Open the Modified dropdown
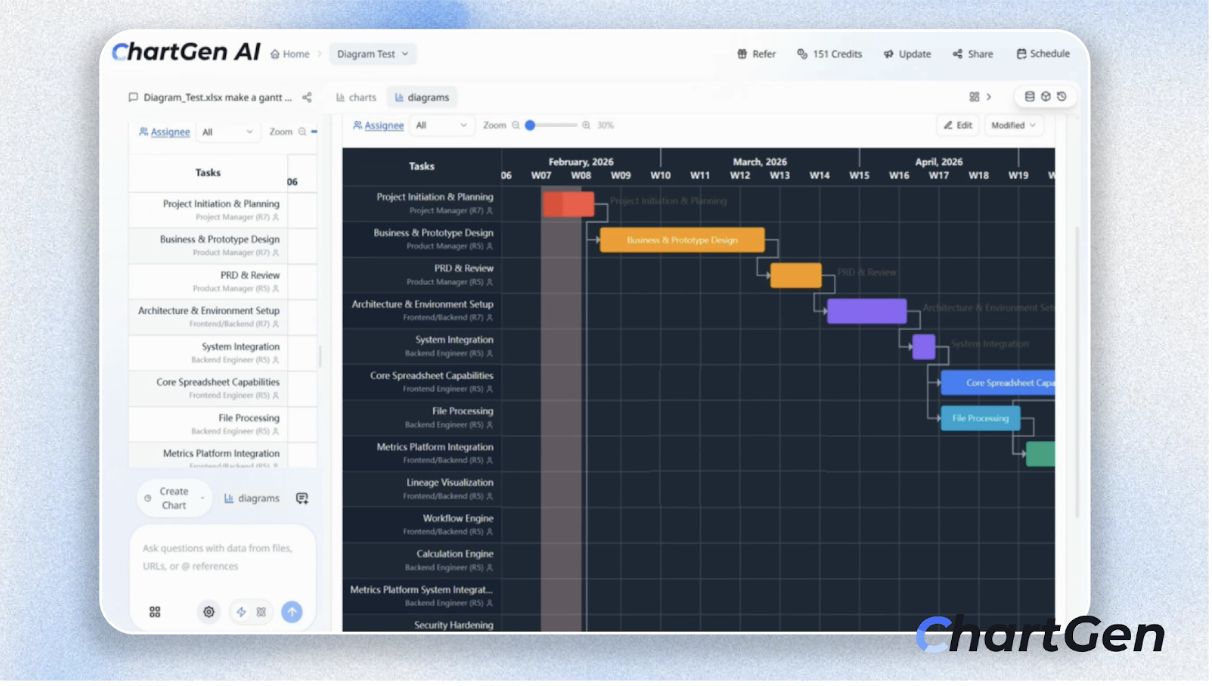The image size is (1212, 686). (x=1014, y=126)
